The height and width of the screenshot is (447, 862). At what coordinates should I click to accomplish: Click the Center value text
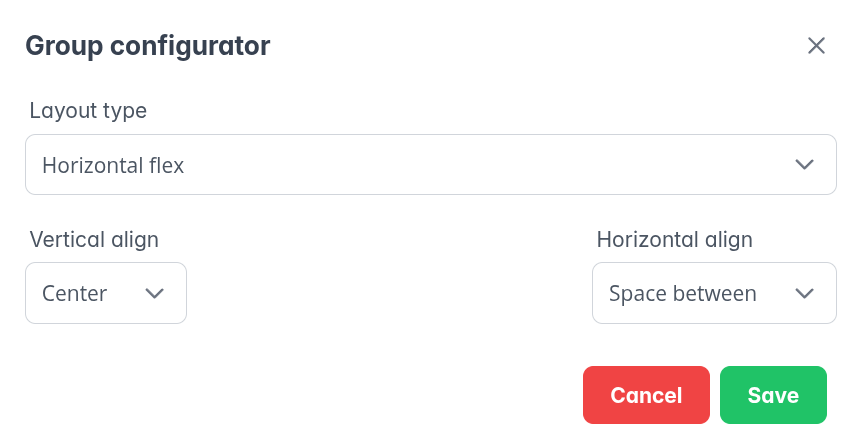(75, 293)
